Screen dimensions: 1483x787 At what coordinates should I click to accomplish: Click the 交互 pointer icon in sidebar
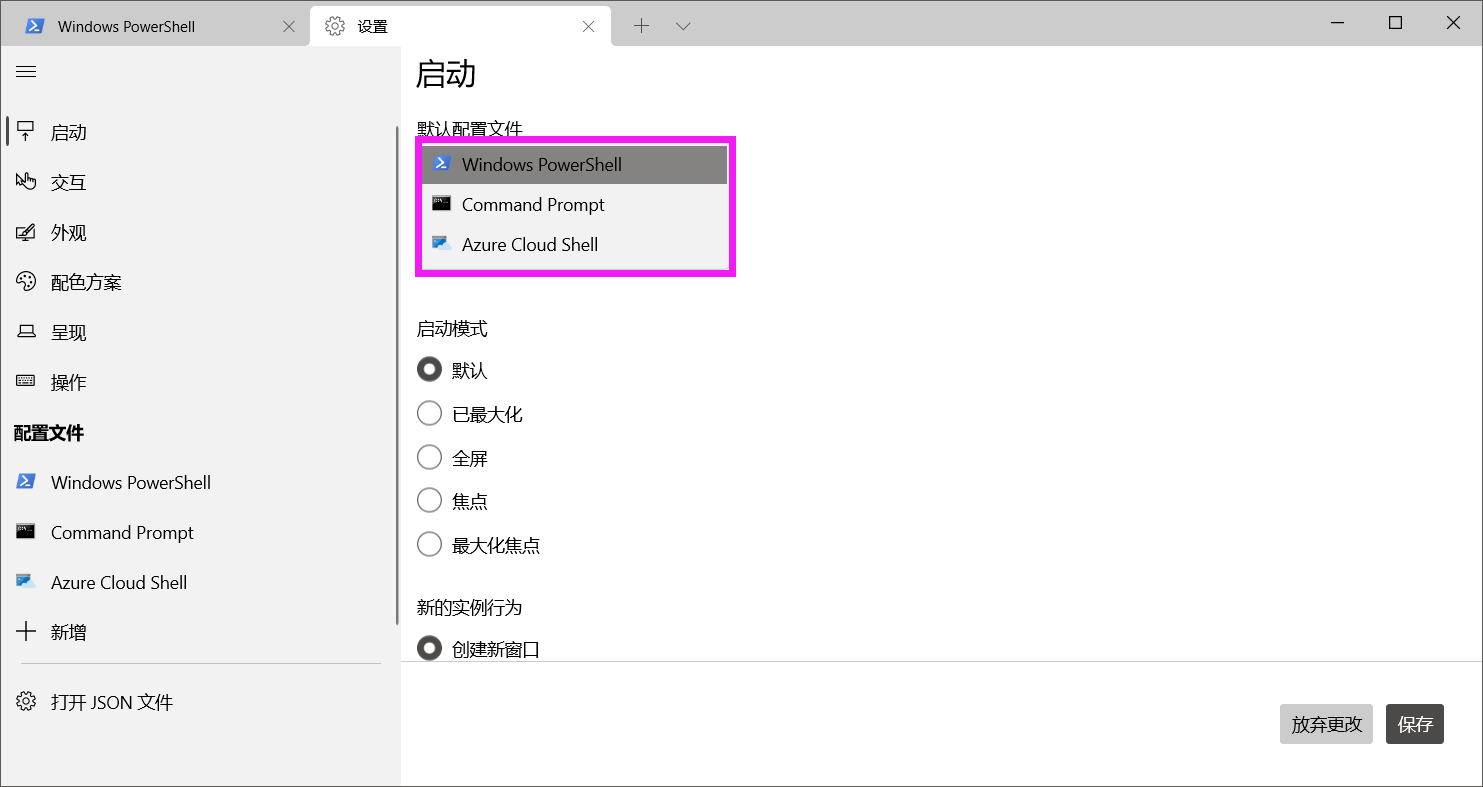[x=26, y=181]
